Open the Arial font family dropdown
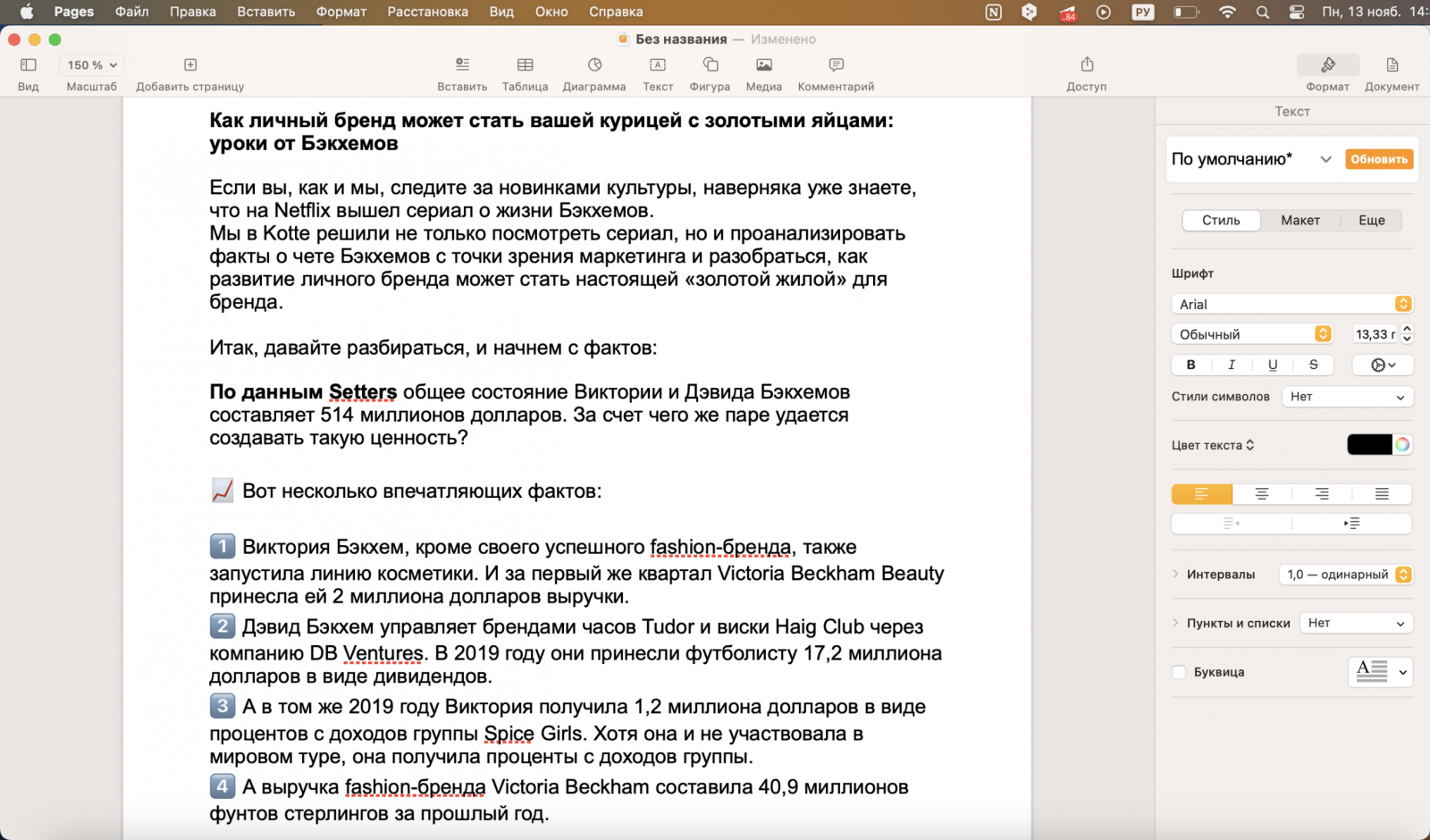1430x840 pixels. tap(1291, 305)
